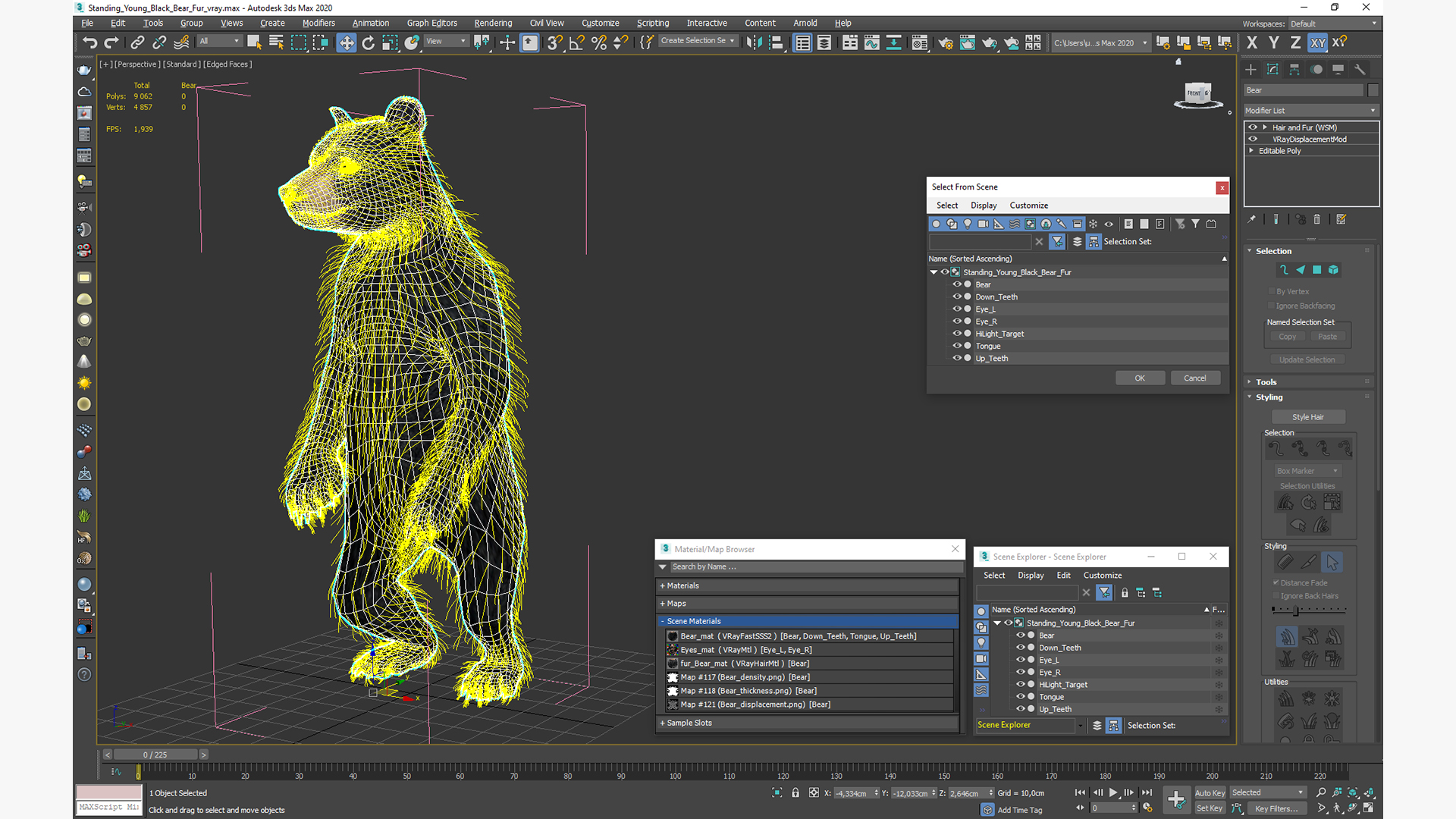The image size is (1456, 819).
Task: Toggle the Angle Snap icon
Action: 577,42
